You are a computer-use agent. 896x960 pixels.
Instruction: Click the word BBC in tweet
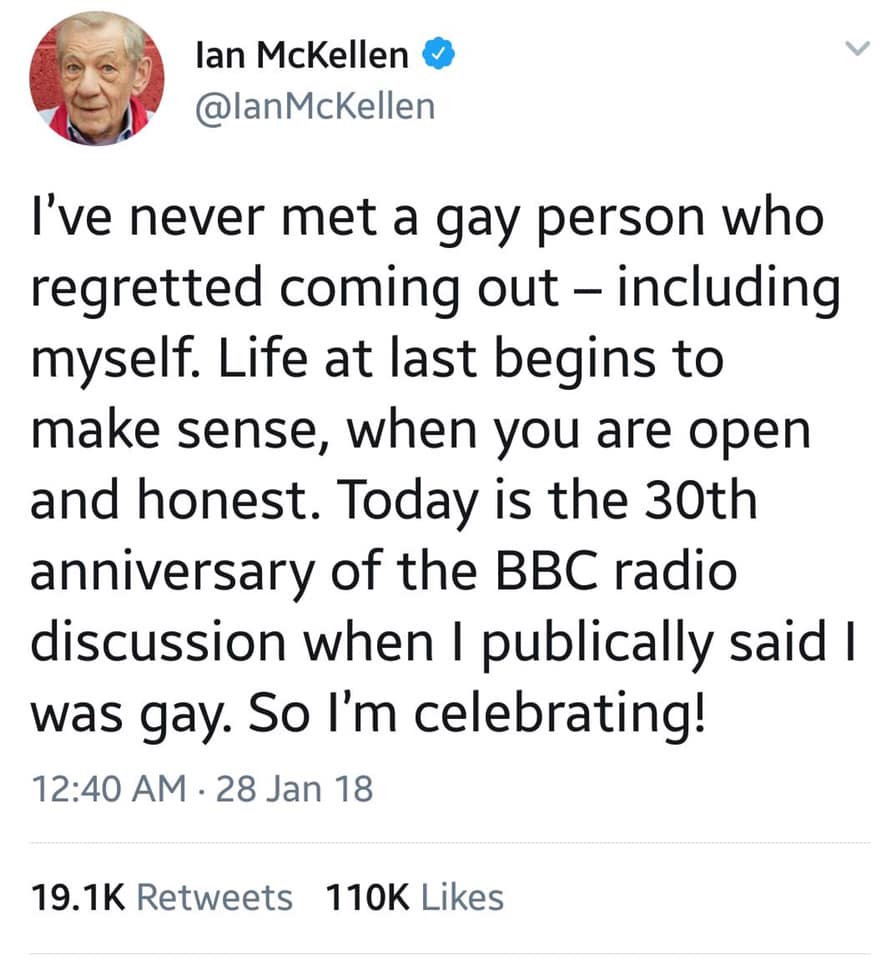tap(548, 572)
